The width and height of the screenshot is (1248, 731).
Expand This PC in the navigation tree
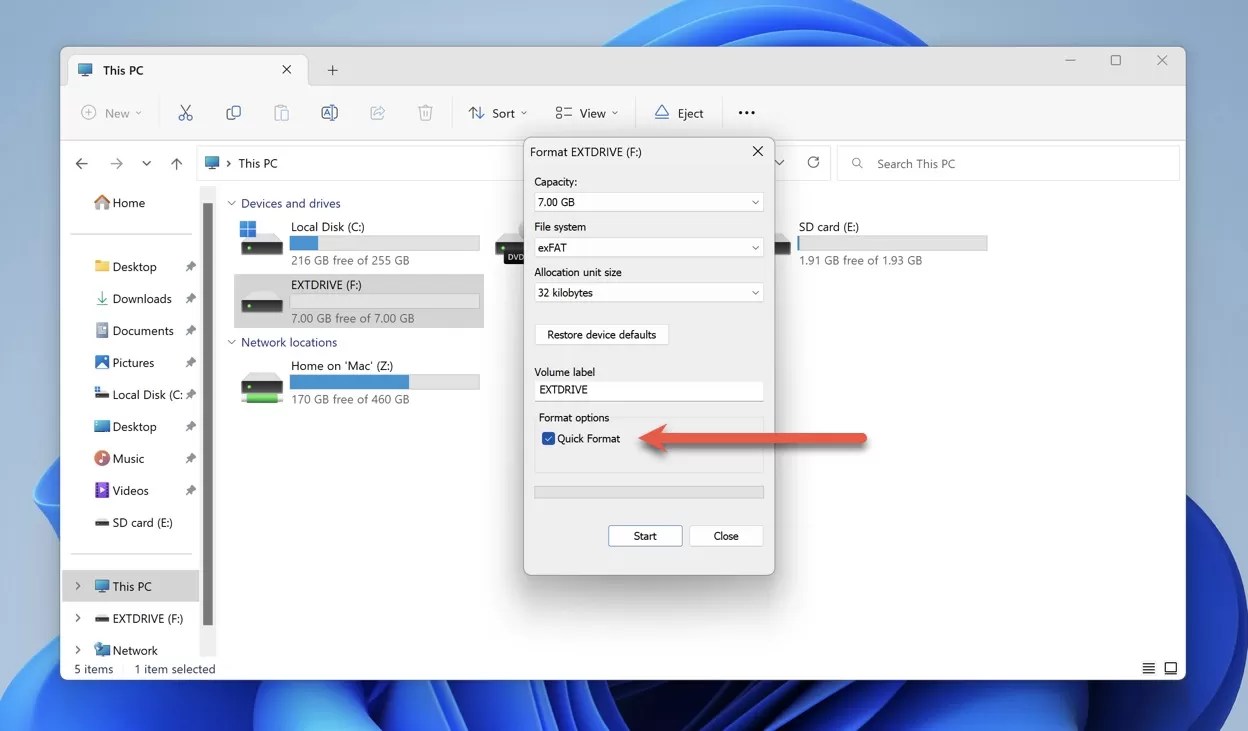(x=78, y=586)
